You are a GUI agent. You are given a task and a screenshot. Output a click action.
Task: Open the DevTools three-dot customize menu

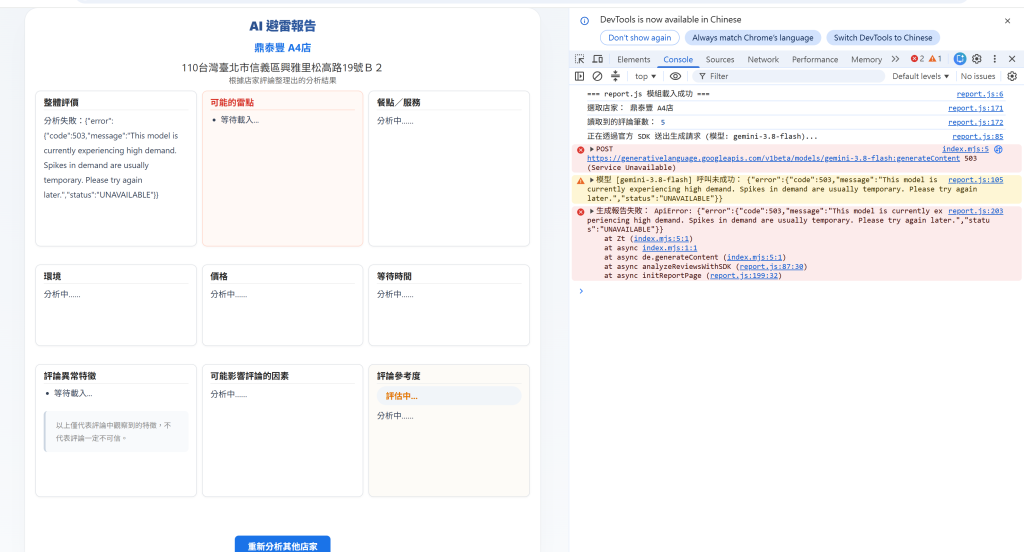click(995, 59)
